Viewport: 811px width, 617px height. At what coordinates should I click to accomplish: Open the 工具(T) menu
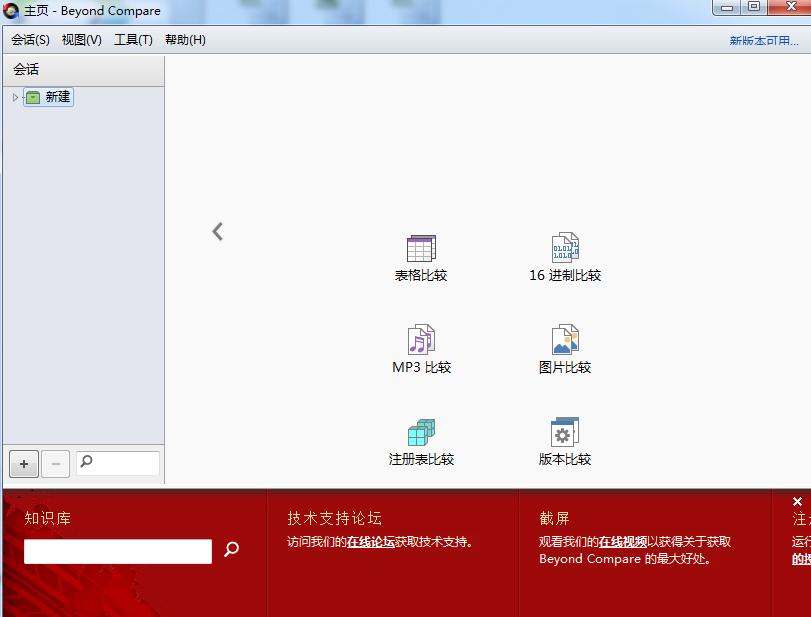tap(133, 40)
